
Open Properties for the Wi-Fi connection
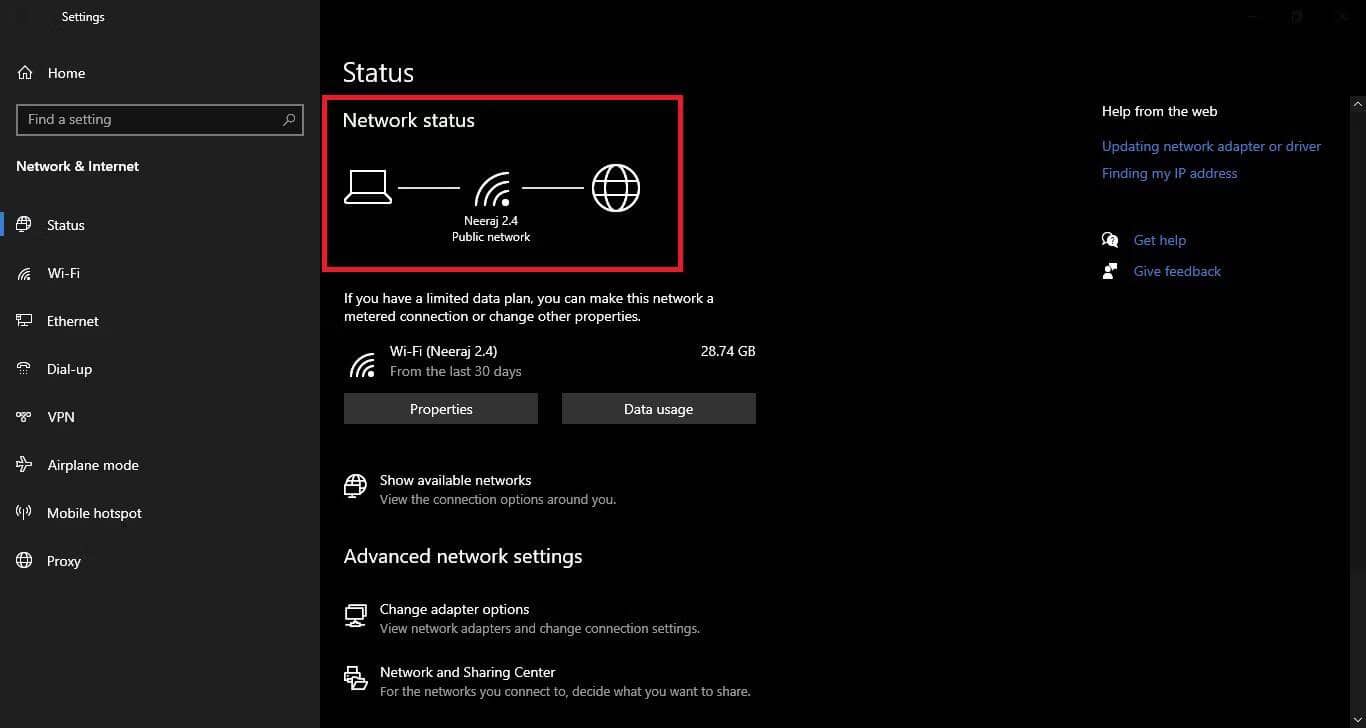440,408
